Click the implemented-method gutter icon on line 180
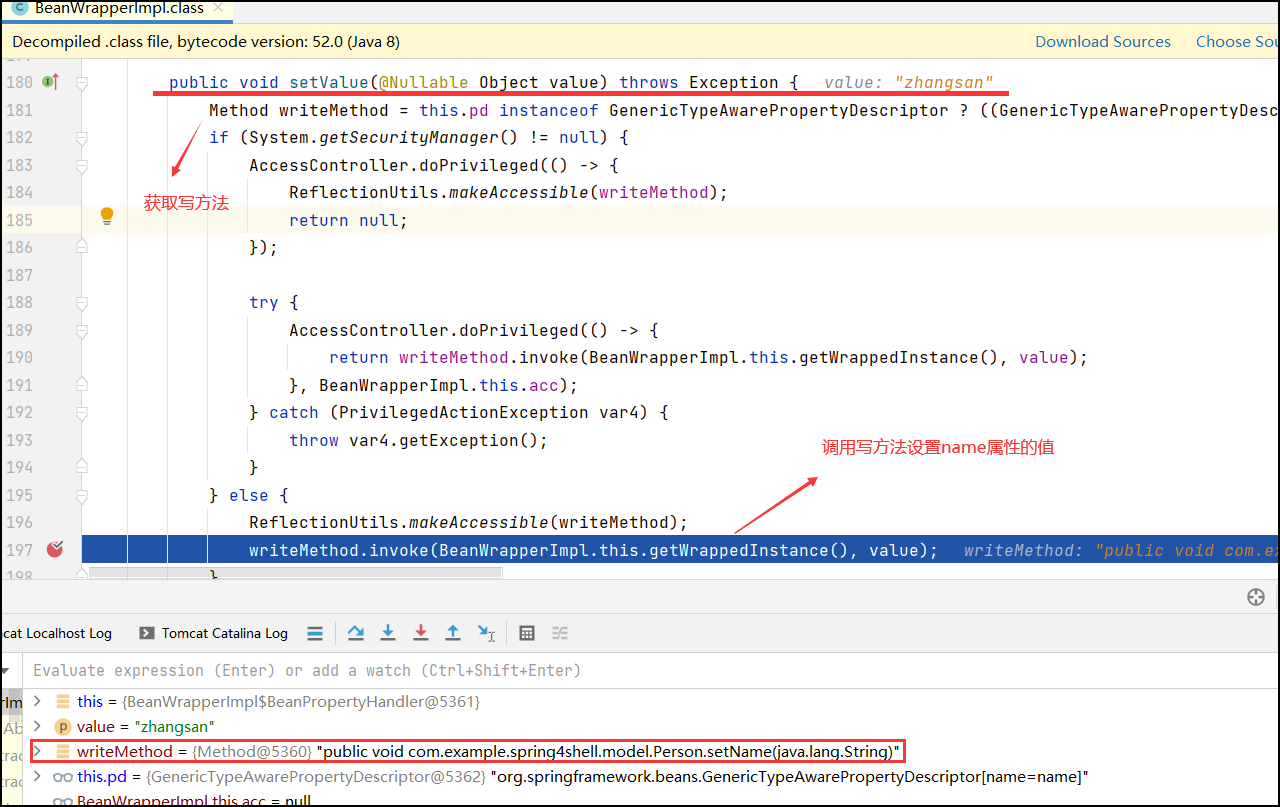The width and height of the screenshot is (1280, 807). click(51, 82)
